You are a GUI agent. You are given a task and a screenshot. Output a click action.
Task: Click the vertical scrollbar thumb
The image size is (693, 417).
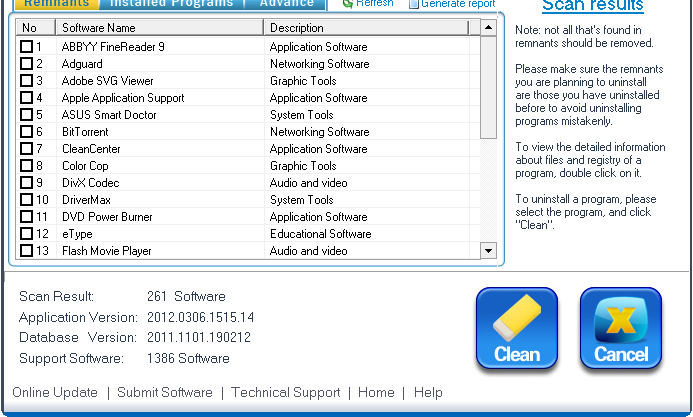pyautogui.click(x=488, y=87)
